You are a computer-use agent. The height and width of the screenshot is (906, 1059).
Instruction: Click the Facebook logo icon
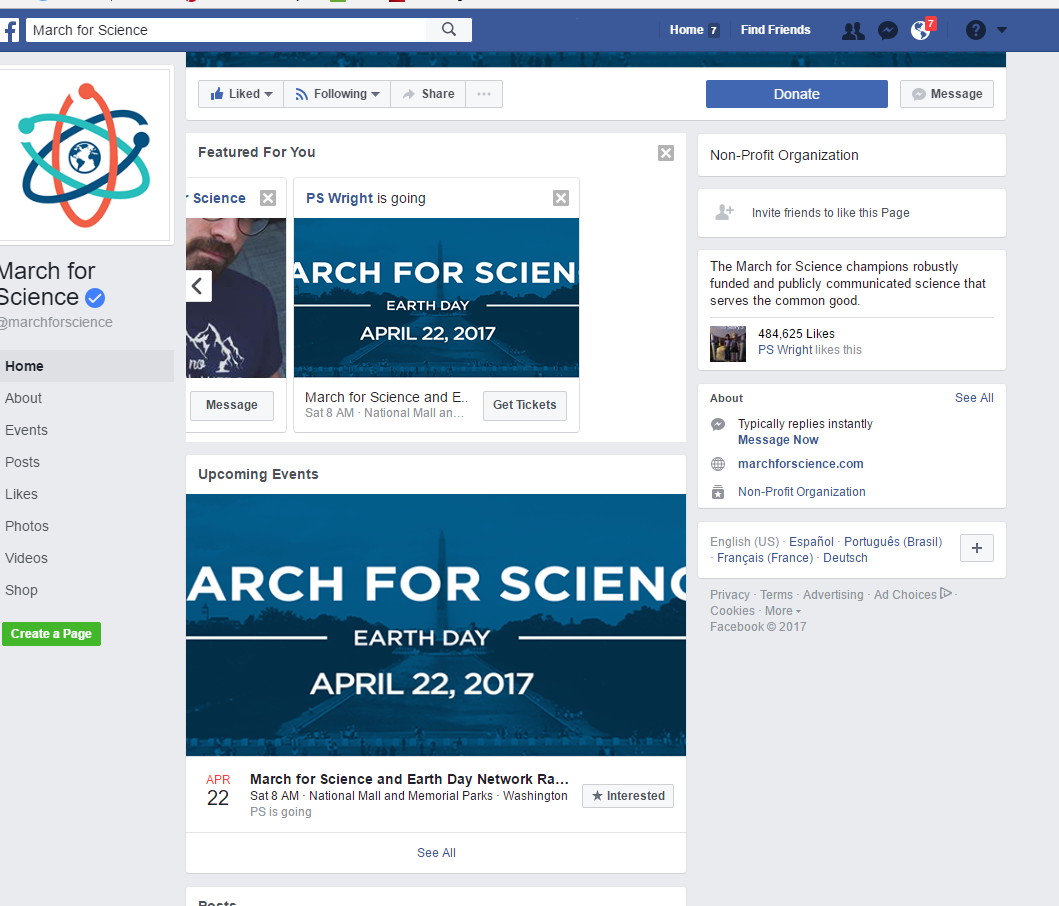pos(9,30)
